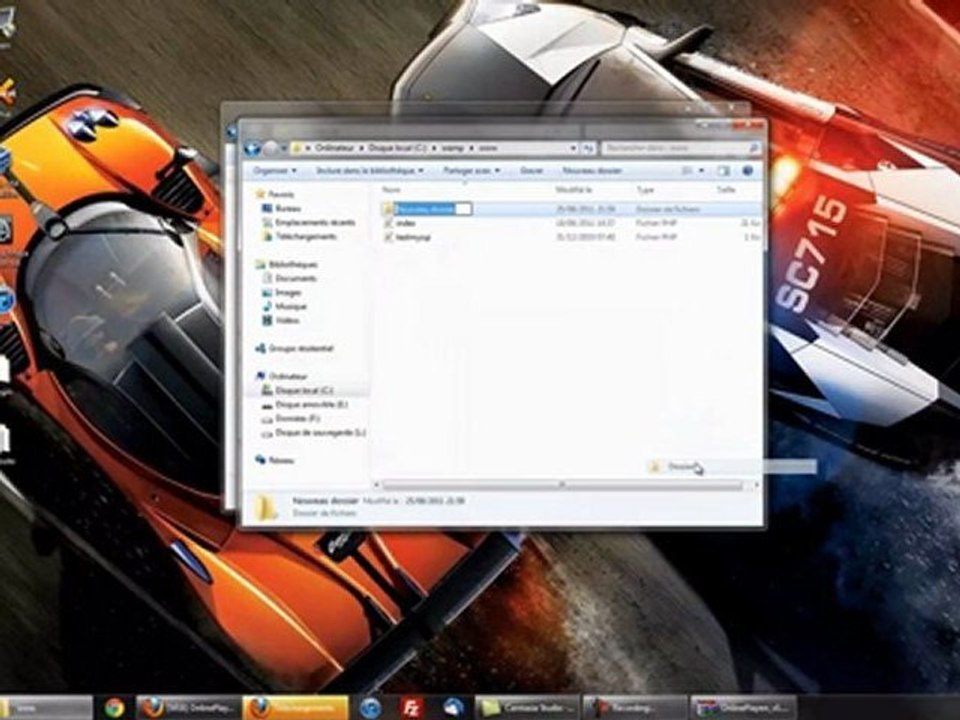
Task: Click the large folder icon in the details pane
Action: [268, 507]
